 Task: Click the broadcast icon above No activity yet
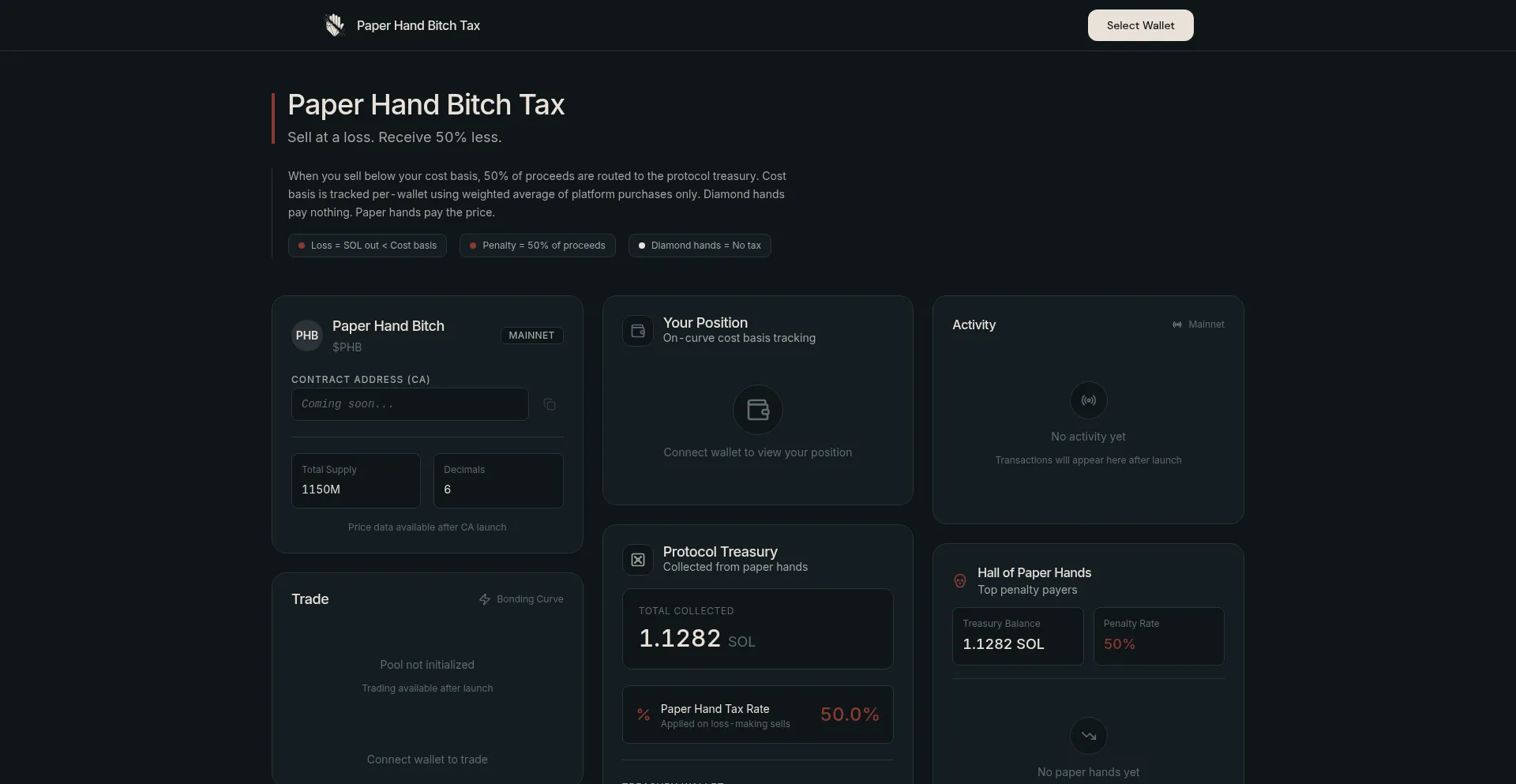pyautogui.click(x=1088, y=400)
